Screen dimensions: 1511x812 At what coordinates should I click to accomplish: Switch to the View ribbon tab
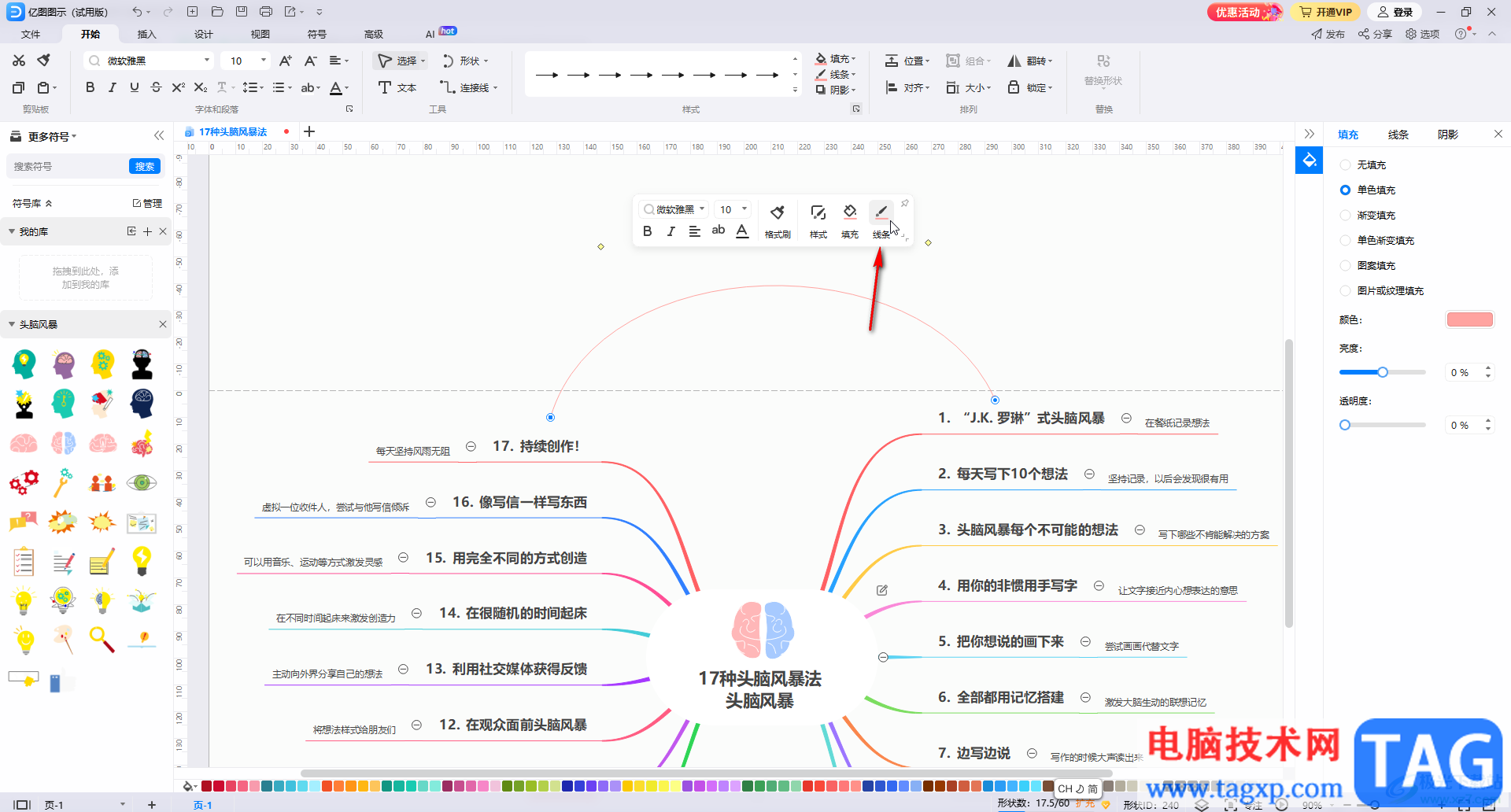[x=260, y=34]
